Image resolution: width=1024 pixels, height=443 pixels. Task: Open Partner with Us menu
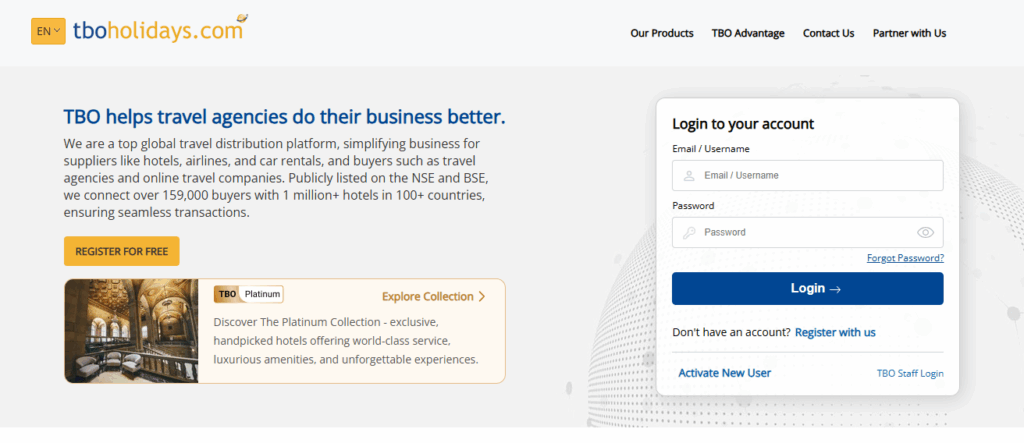[909, 33]
